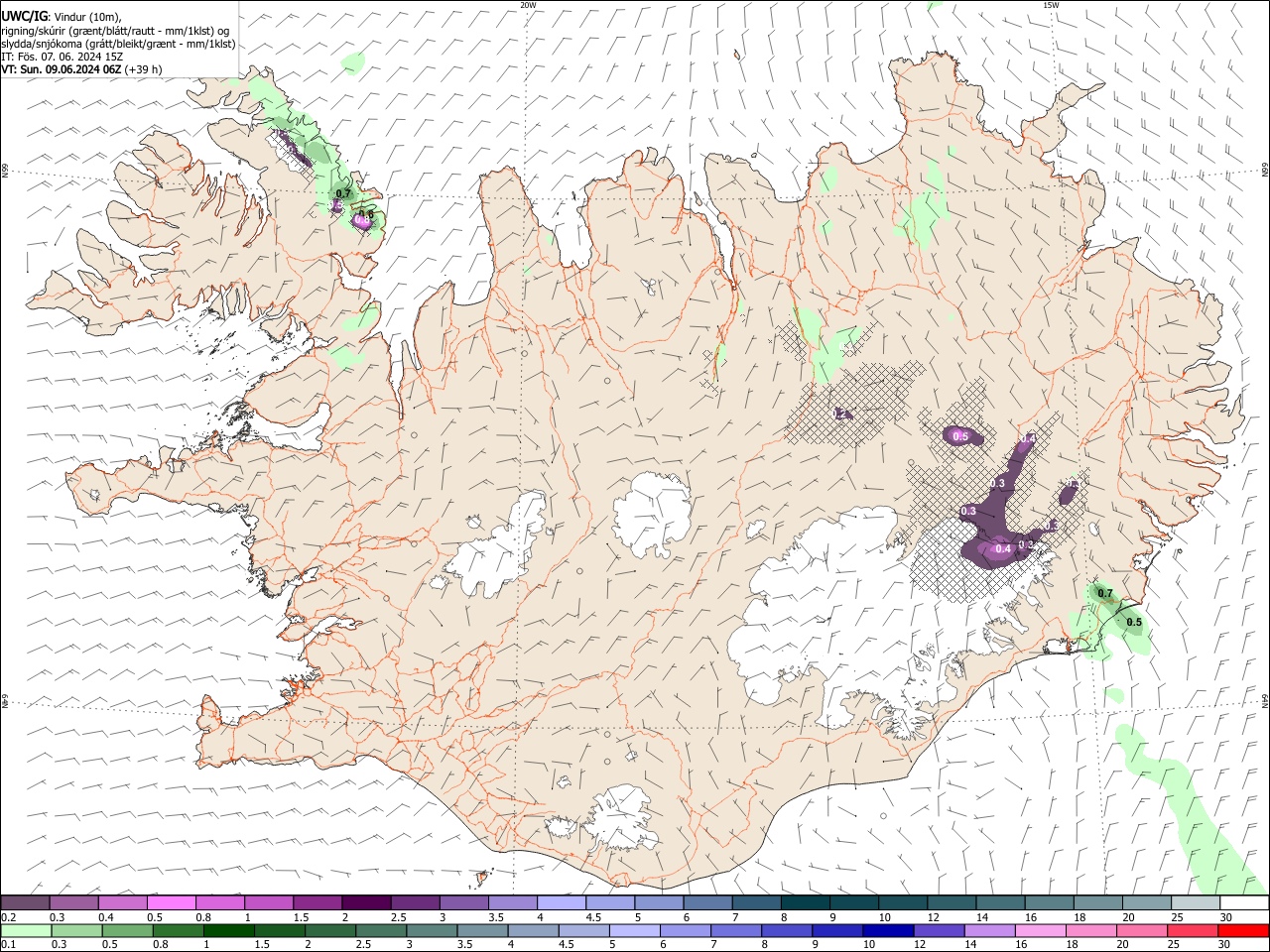Pick the darkest purple 2 snow legend swatch
The image size is (1270, 952).
(x=365, y=903)
